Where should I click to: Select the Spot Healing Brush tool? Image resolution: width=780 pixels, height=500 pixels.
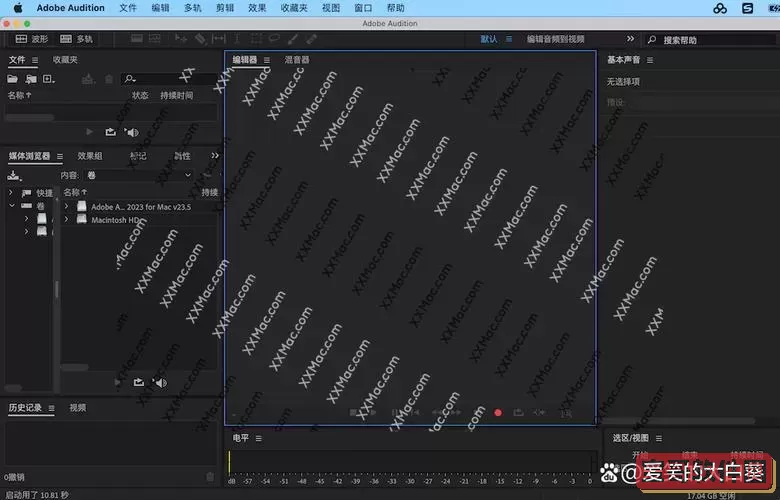(x=311, y=39)
